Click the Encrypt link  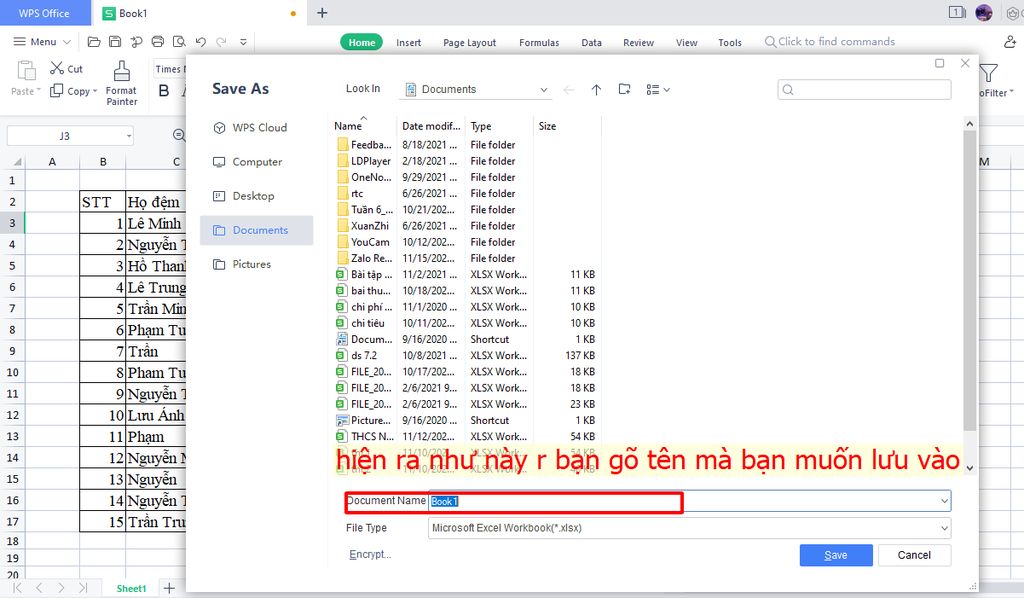(x=370, y=554)
